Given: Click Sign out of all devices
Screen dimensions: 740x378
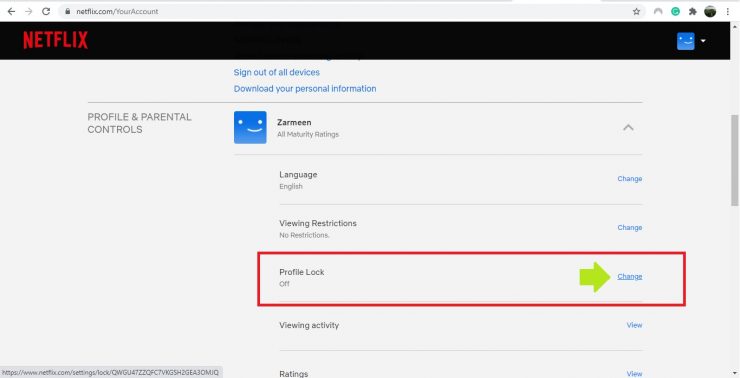Looking at the screenshot, I should pos(277,72).
